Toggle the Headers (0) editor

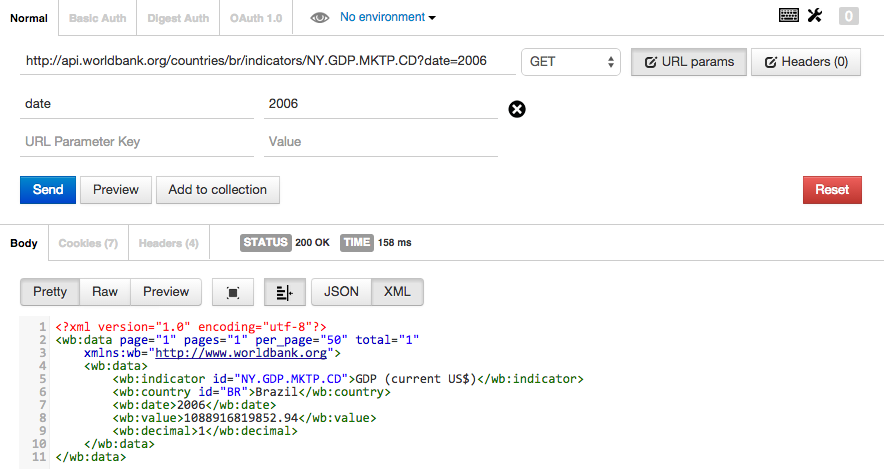click(x=806, y=62)
